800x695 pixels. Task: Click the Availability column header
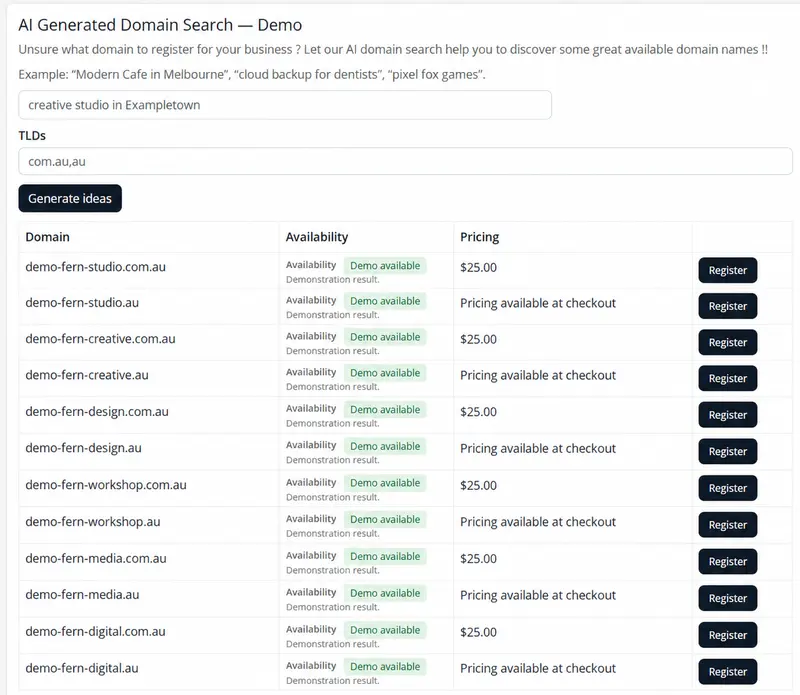pyautogui.click(x=317, y=237)
